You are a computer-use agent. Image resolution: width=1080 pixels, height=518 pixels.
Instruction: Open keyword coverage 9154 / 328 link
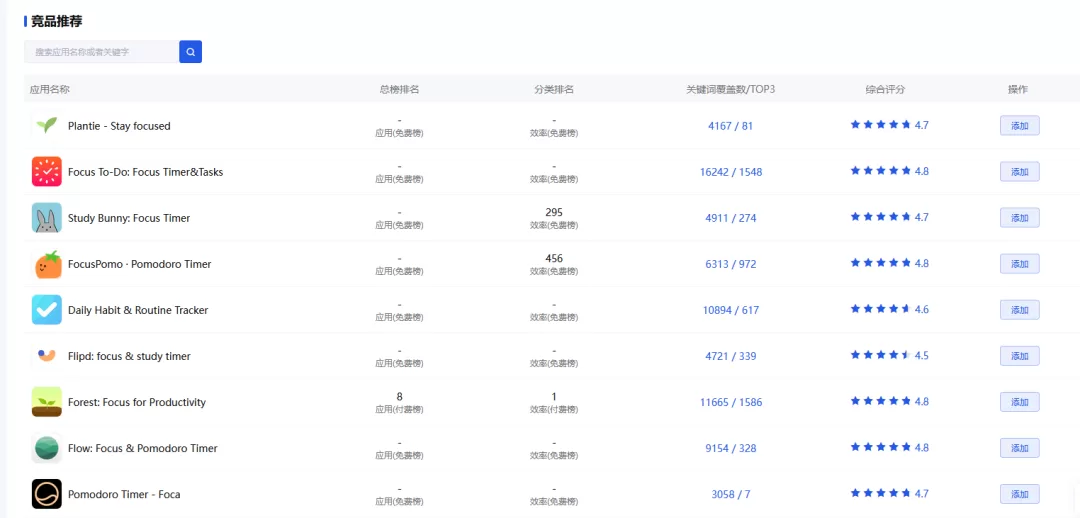pyautogui.click(x=731, y=448)
